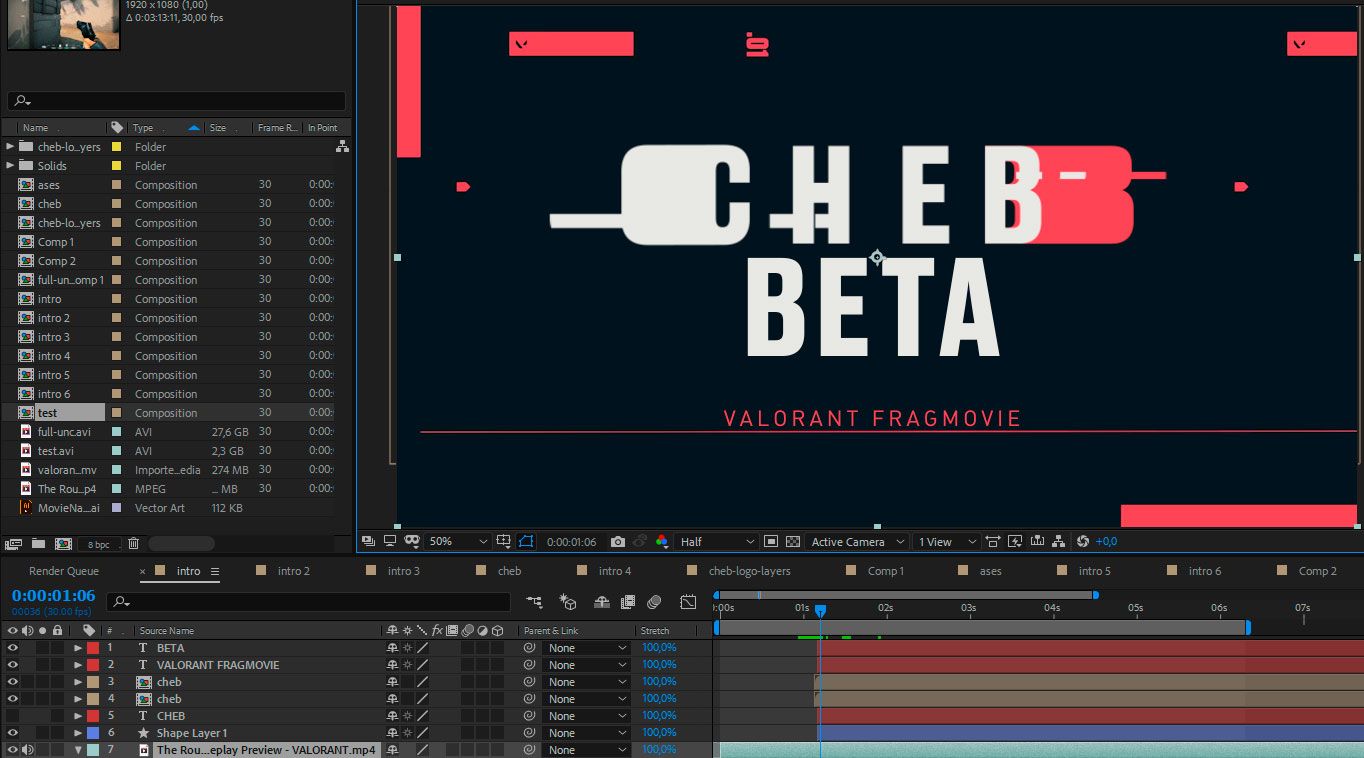Toggle Draft 3D mode
This screenshot has height=758, width=1364.
(567, 602)
